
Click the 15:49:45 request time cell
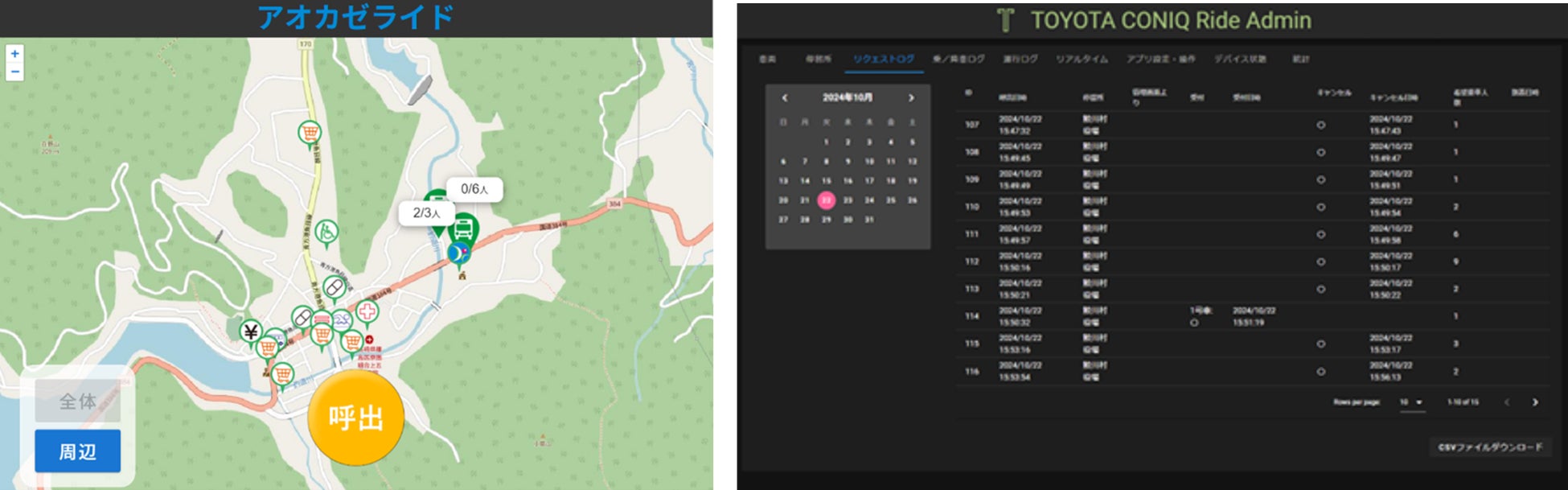point(1015,159)
